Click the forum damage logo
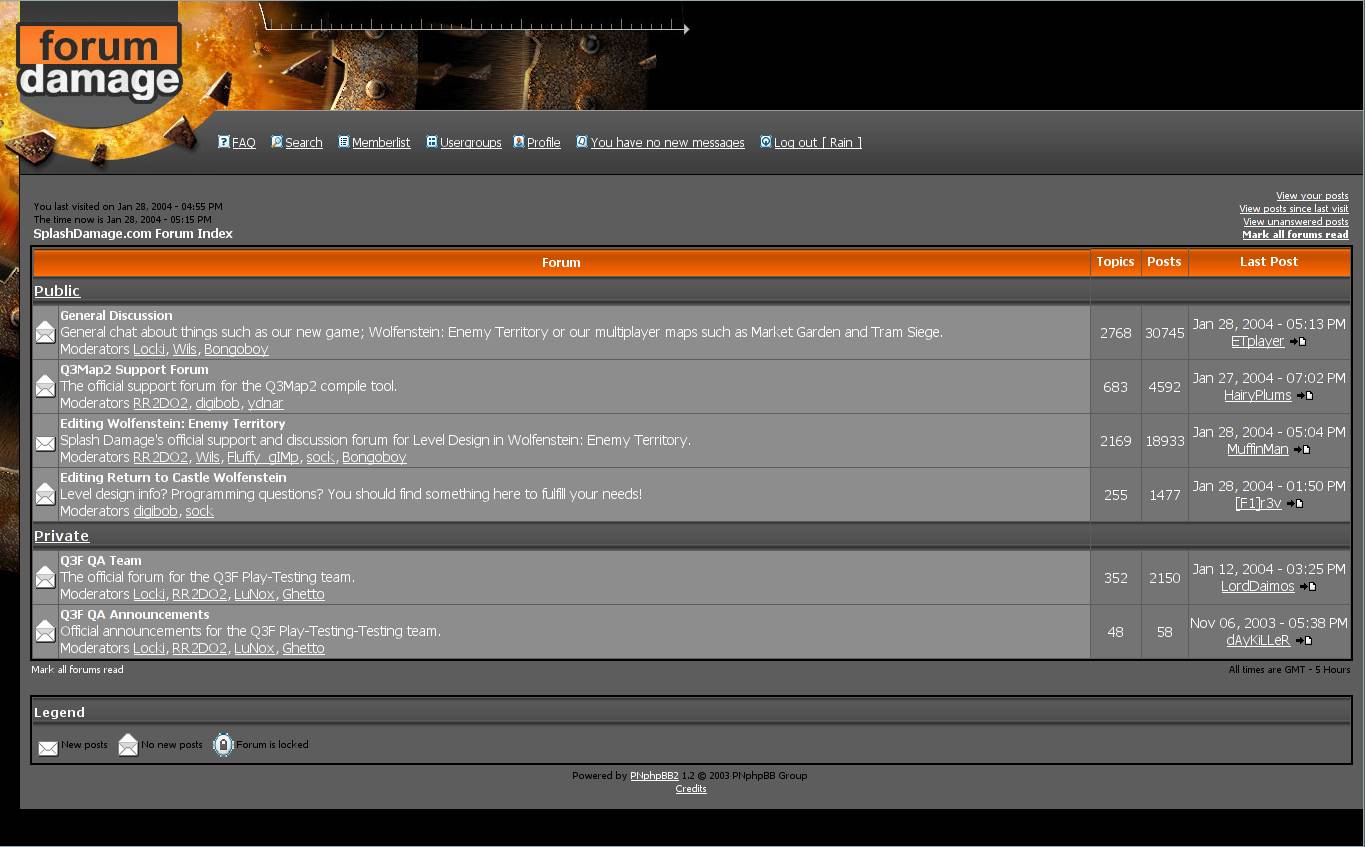This screenshot has height=847, width=1365. [x=99, y=62]
